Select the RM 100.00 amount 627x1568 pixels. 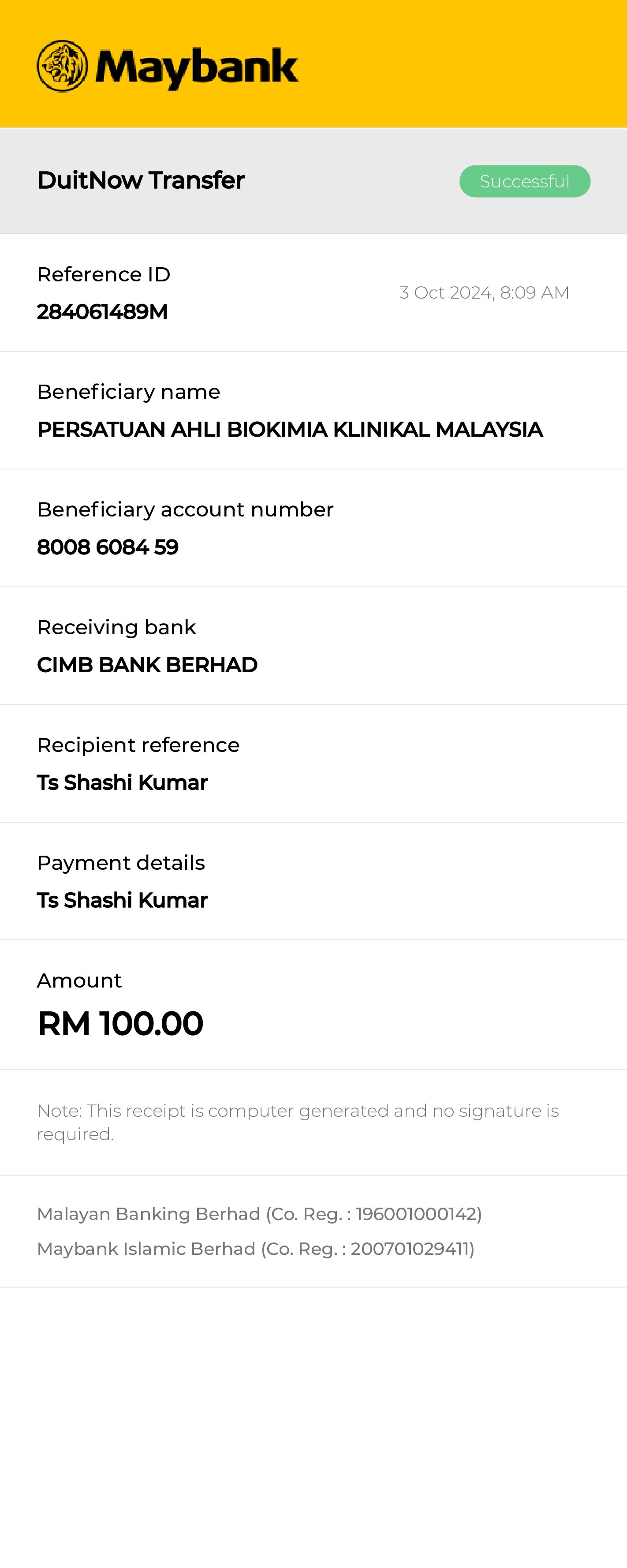click(120, 1023)
